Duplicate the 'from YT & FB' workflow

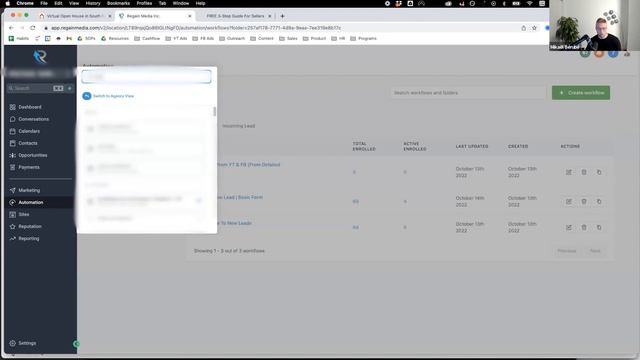click(599, 172)
